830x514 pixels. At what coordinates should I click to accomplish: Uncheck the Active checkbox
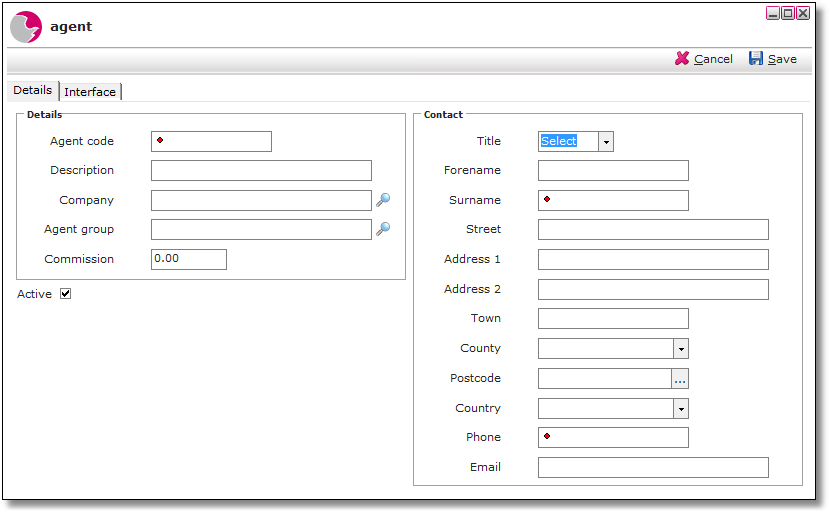click(x=65, y=294)
